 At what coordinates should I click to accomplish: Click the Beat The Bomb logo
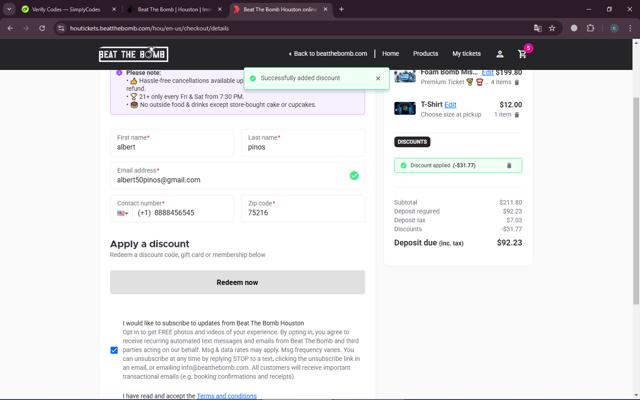[x=133, y=54]
